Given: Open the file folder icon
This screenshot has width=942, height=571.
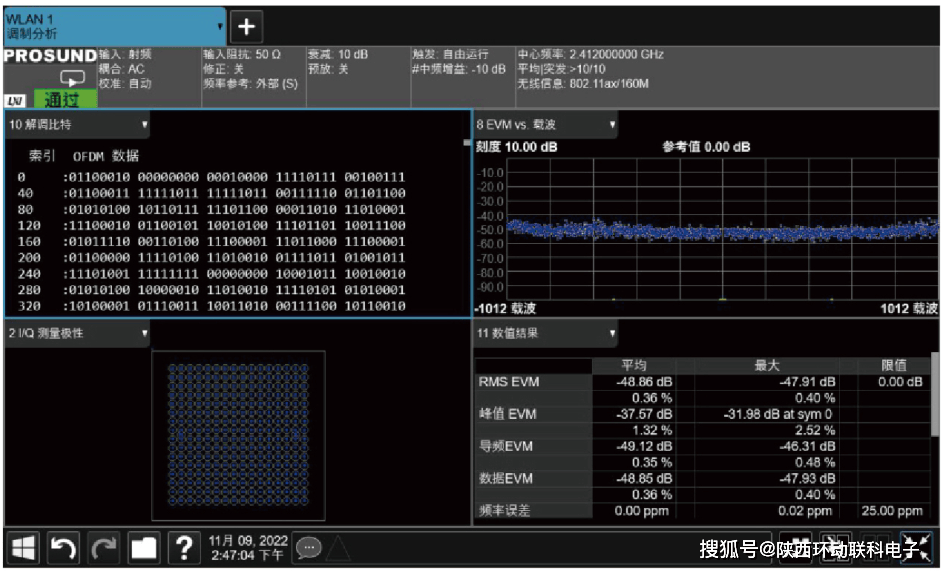Looking at the screenshot, I should pyautogui.click(x=144, y=548).
